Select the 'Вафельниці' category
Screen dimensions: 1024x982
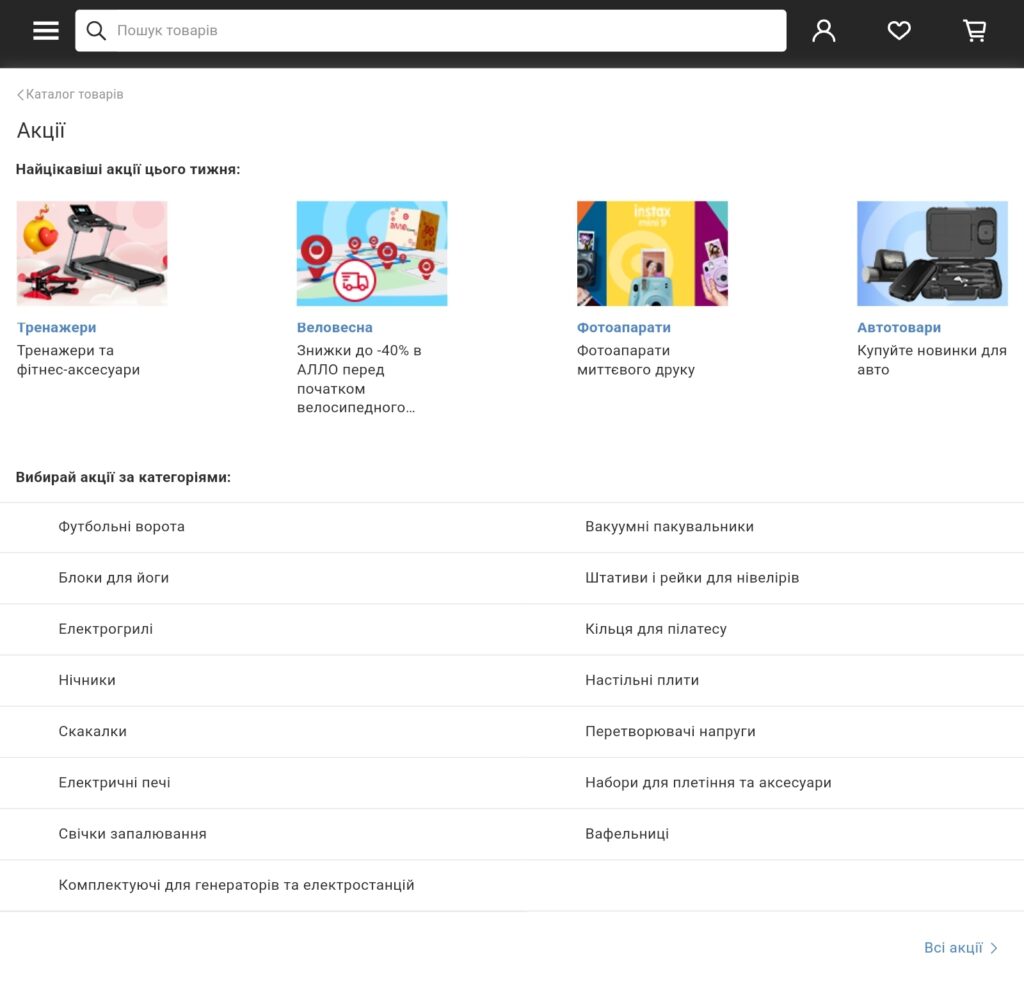click(627, 834)
